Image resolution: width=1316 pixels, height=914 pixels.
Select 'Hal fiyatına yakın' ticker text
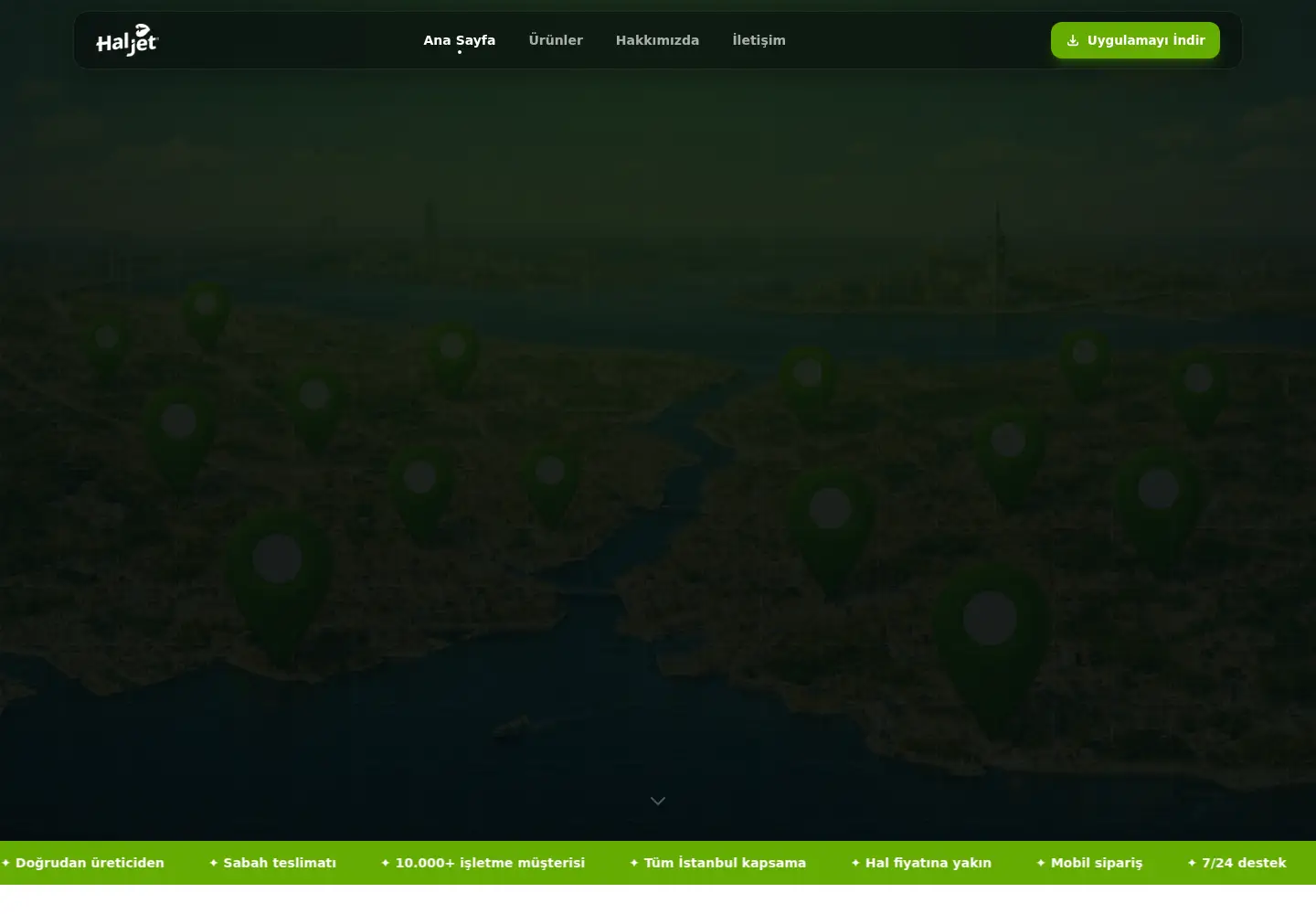(928, 863)
